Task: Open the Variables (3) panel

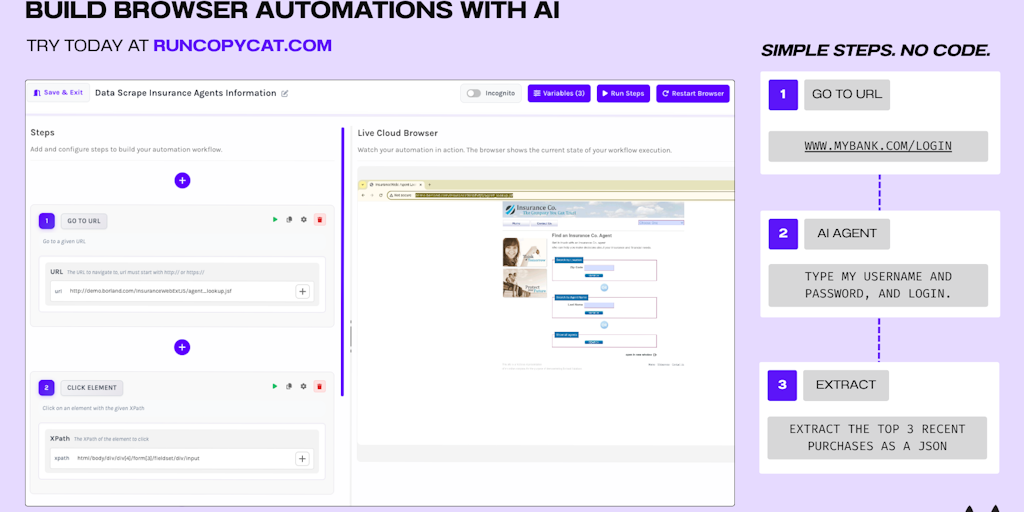Action: coord(559,93)
